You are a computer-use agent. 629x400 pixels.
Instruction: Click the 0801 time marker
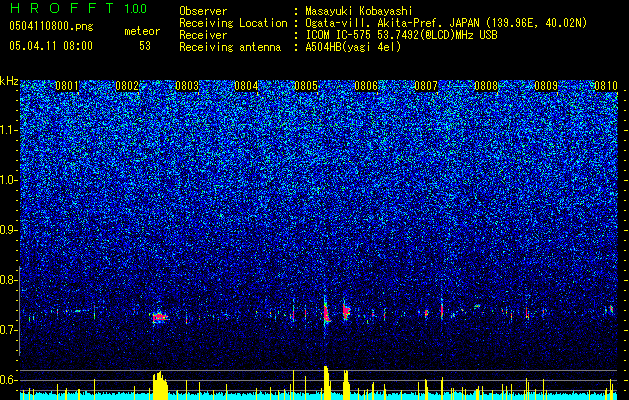click(67, 86)
